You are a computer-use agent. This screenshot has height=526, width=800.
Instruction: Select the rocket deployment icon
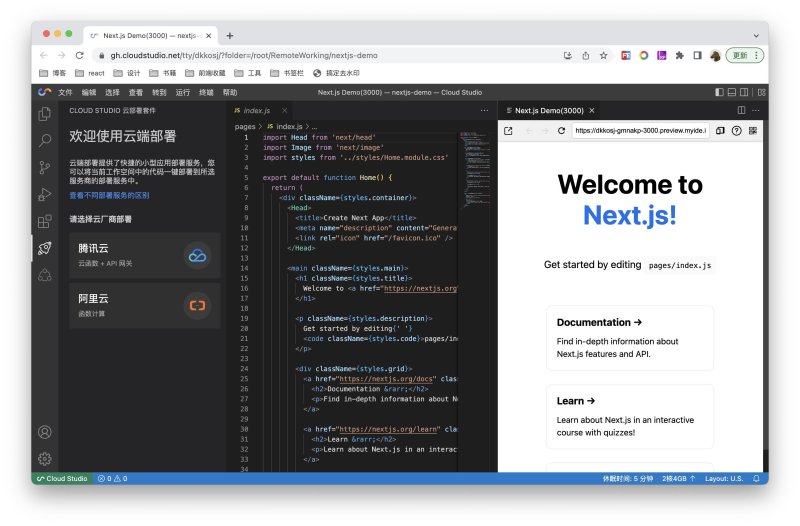pos(45,248)
